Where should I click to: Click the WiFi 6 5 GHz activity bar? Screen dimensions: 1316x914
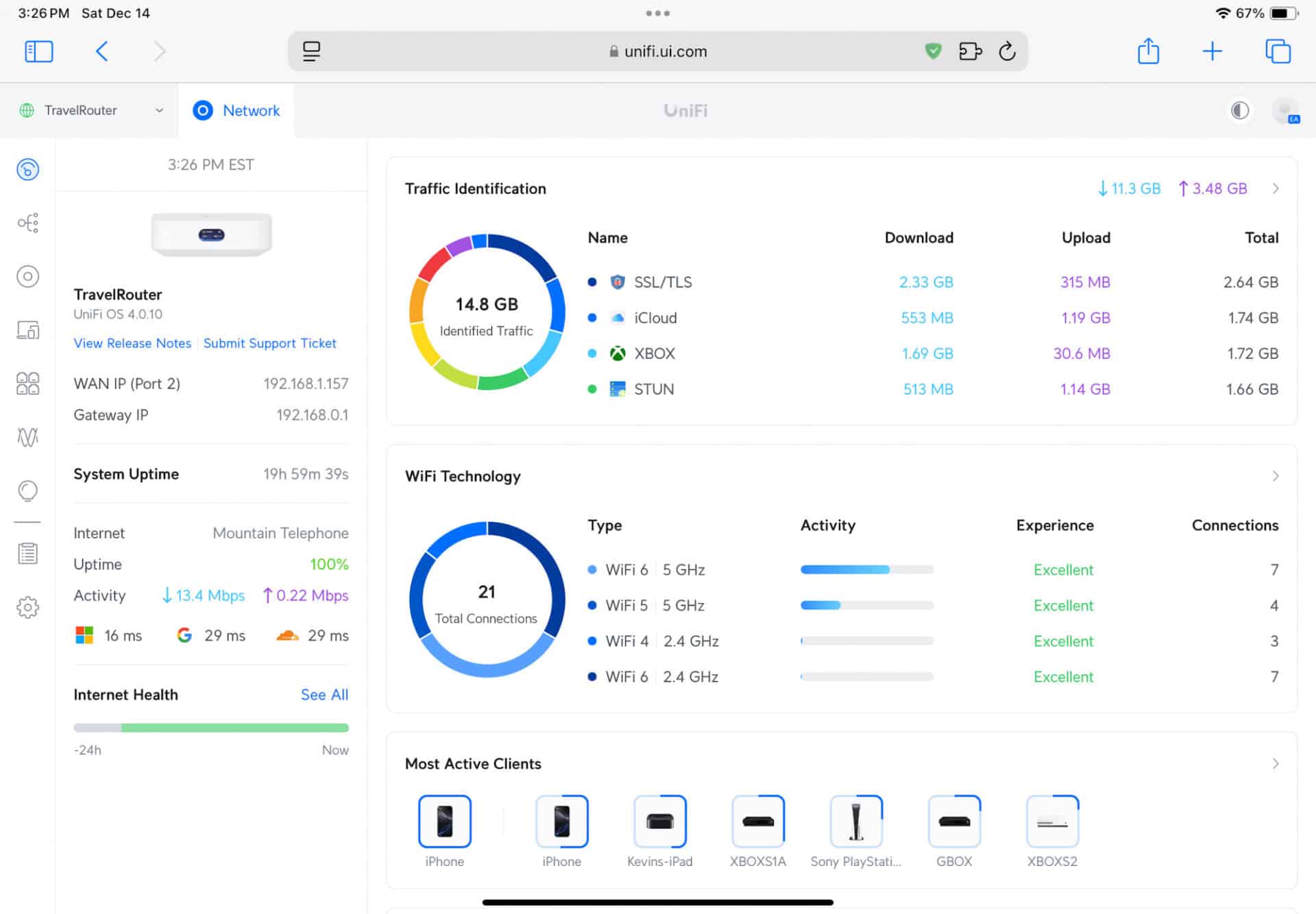(x=866, y=569)
